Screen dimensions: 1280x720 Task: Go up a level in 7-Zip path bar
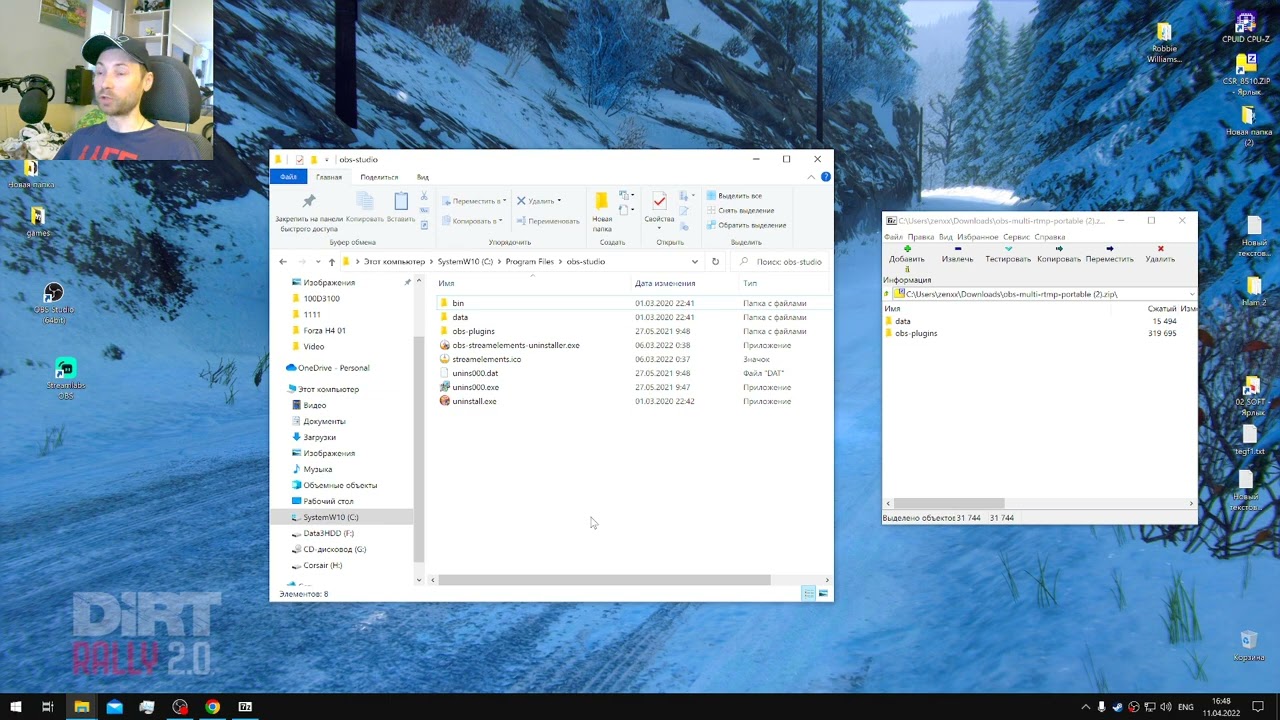click(887, 294)
